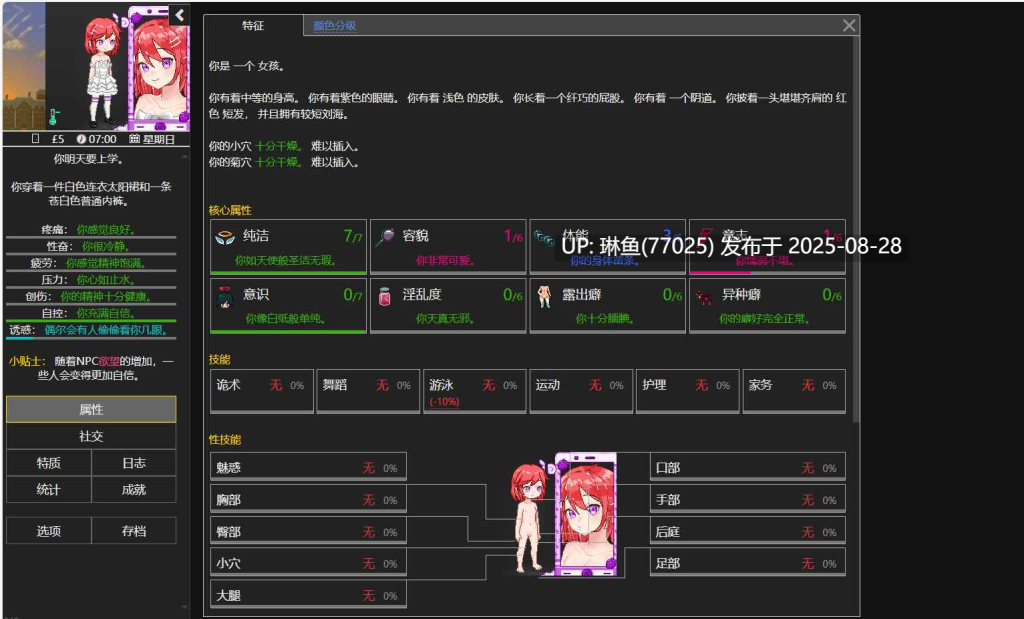Collapse the sidebar with the arrow button
This screenshot has width=1024, height=619.
click(x=179, y=14)
